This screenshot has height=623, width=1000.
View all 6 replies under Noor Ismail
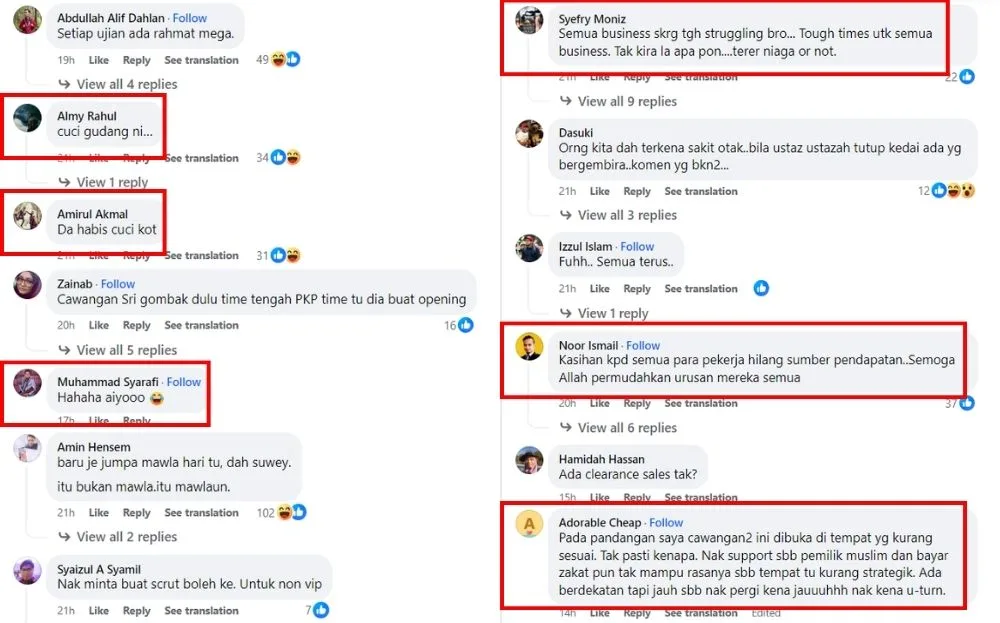[x=627, y=428]
